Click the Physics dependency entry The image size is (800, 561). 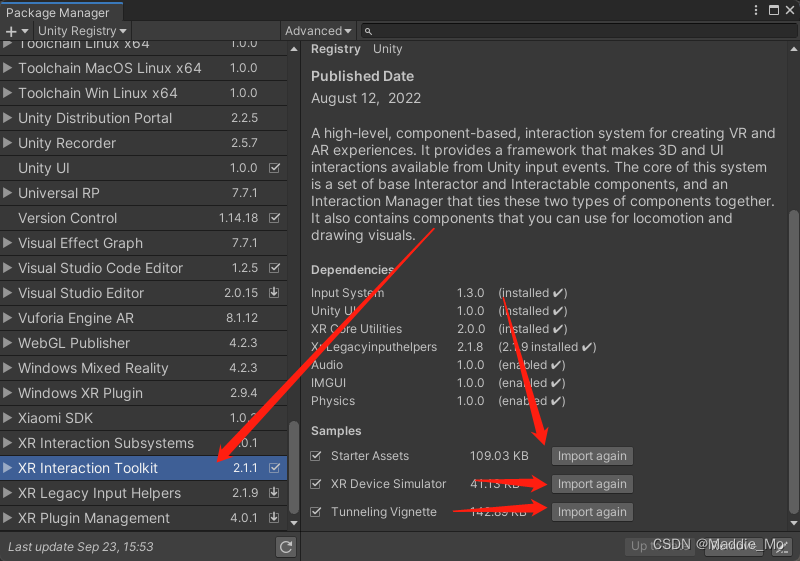[x=333, y=401]
